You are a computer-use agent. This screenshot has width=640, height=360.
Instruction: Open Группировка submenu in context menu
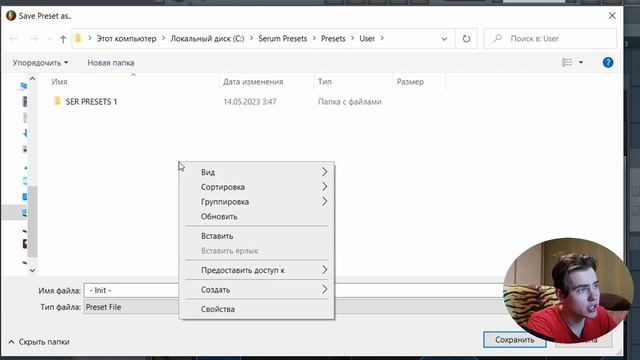click(x=257, y=202)
